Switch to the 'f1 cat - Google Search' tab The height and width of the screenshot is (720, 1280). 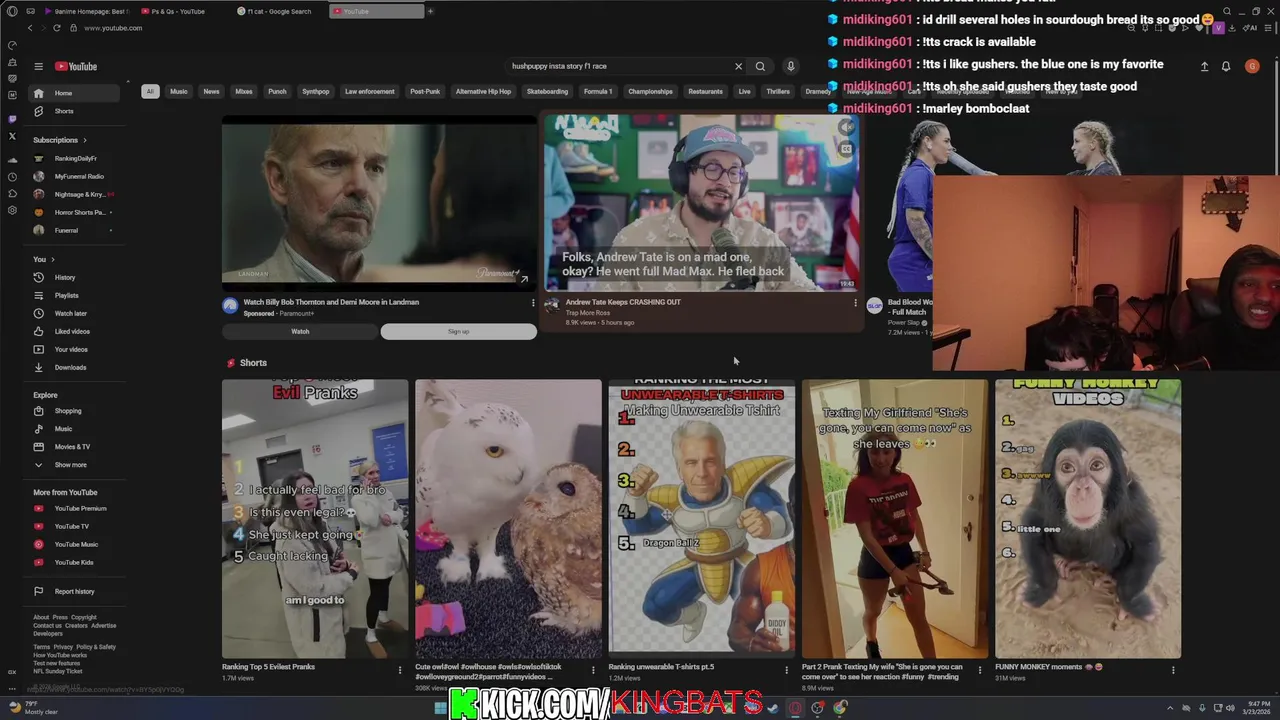(x=280, y=11)
